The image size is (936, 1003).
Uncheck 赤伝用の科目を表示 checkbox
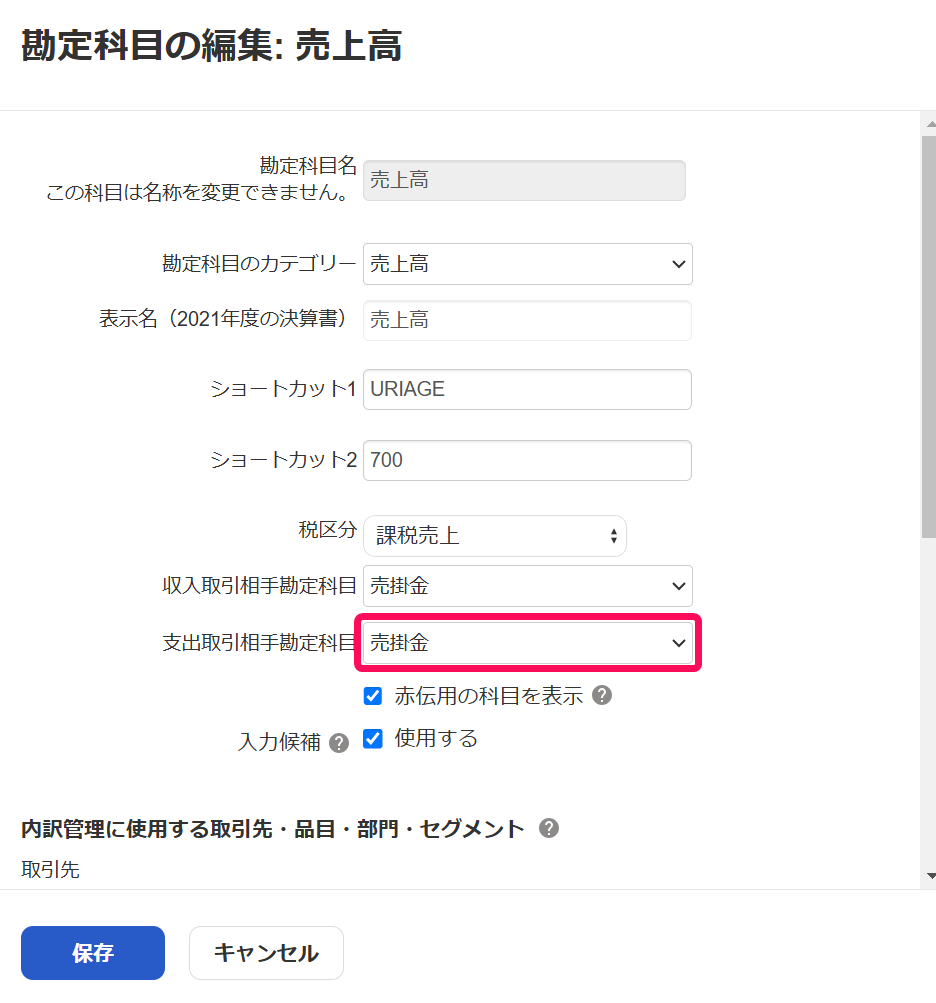tap(372, 695)
